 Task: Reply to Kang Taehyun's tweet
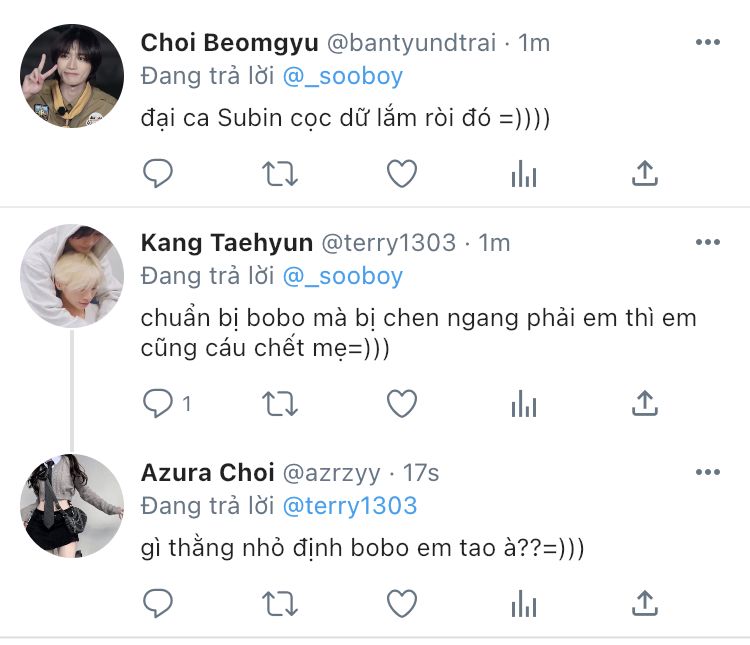point(158,403)
